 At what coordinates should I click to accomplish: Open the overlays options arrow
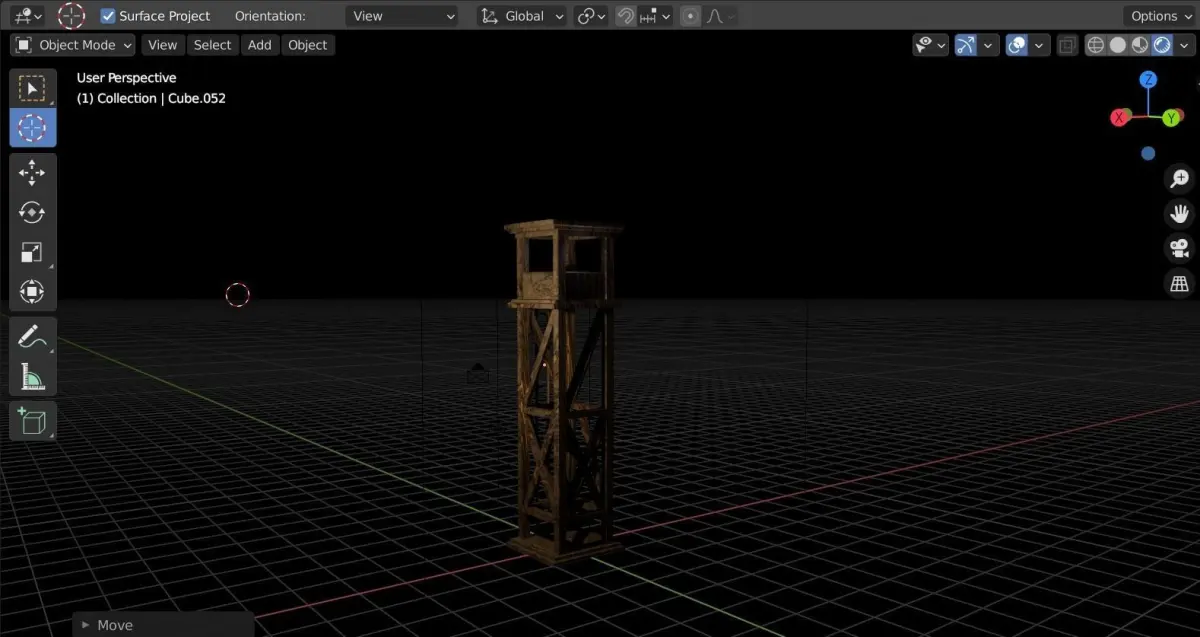pyautogui.click(x=1040, y=45)
